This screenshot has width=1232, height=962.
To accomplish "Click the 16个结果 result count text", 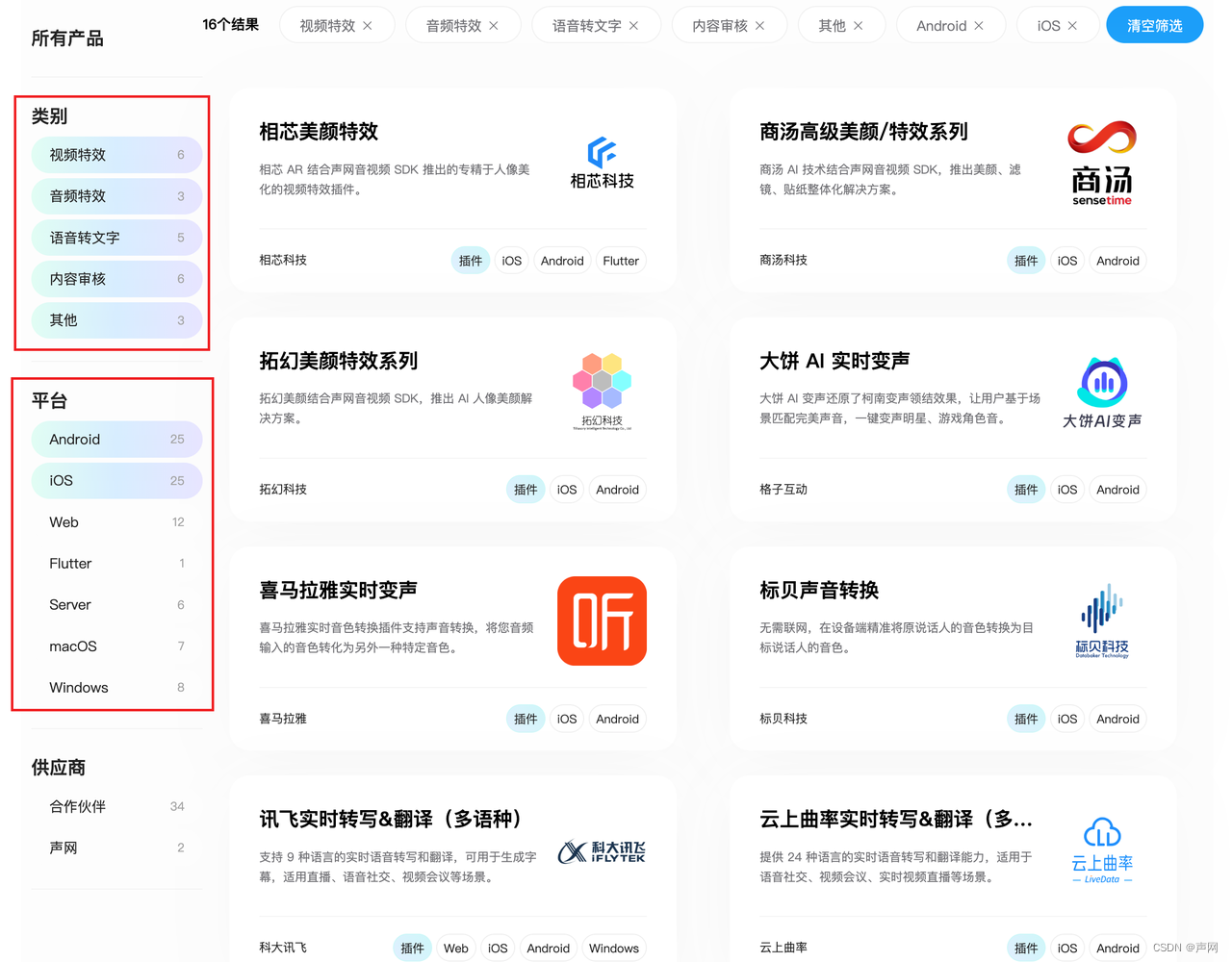I will tap(231, 24).
